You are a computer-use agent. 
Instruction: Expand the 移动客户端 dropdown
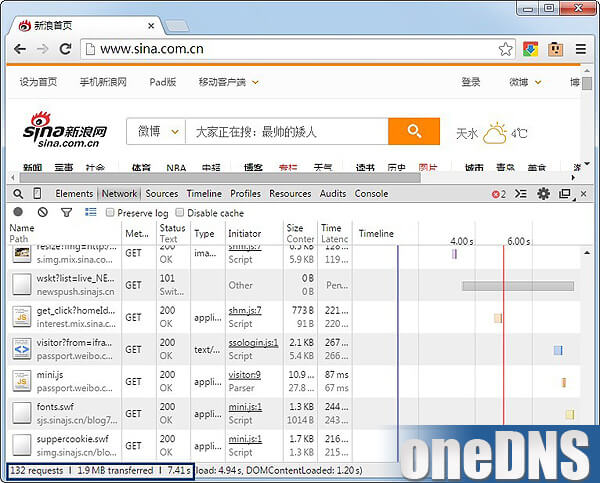(255, 82)
